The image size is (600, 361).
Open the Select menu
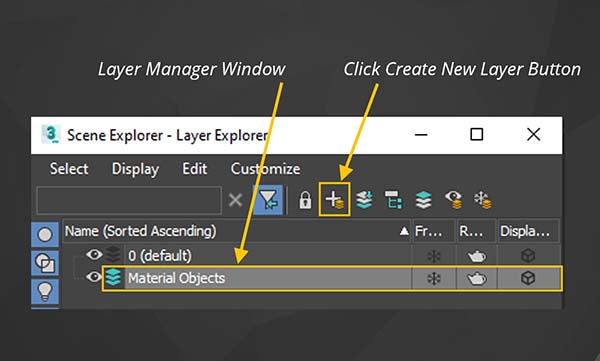tap(69, 169)
